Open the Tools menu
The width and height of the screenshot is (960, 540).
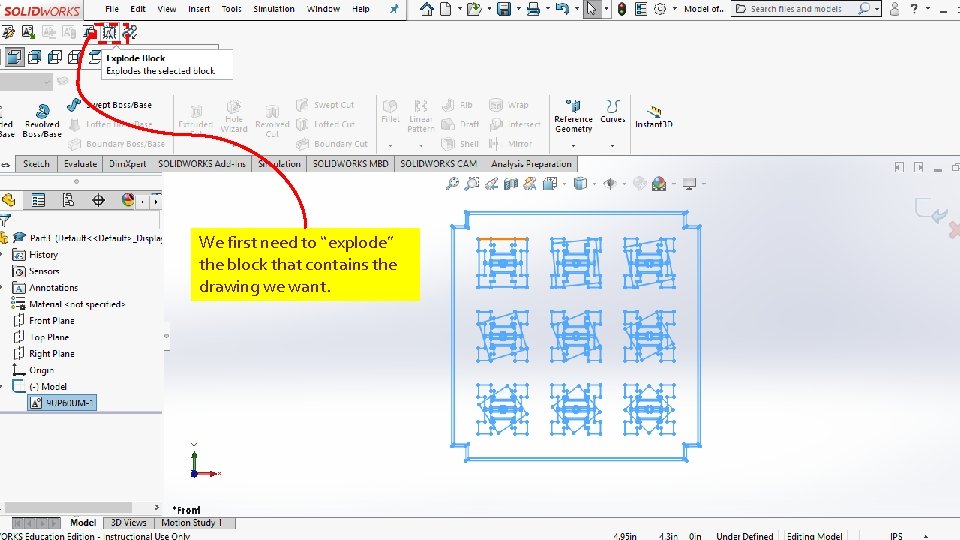[231, 9]
